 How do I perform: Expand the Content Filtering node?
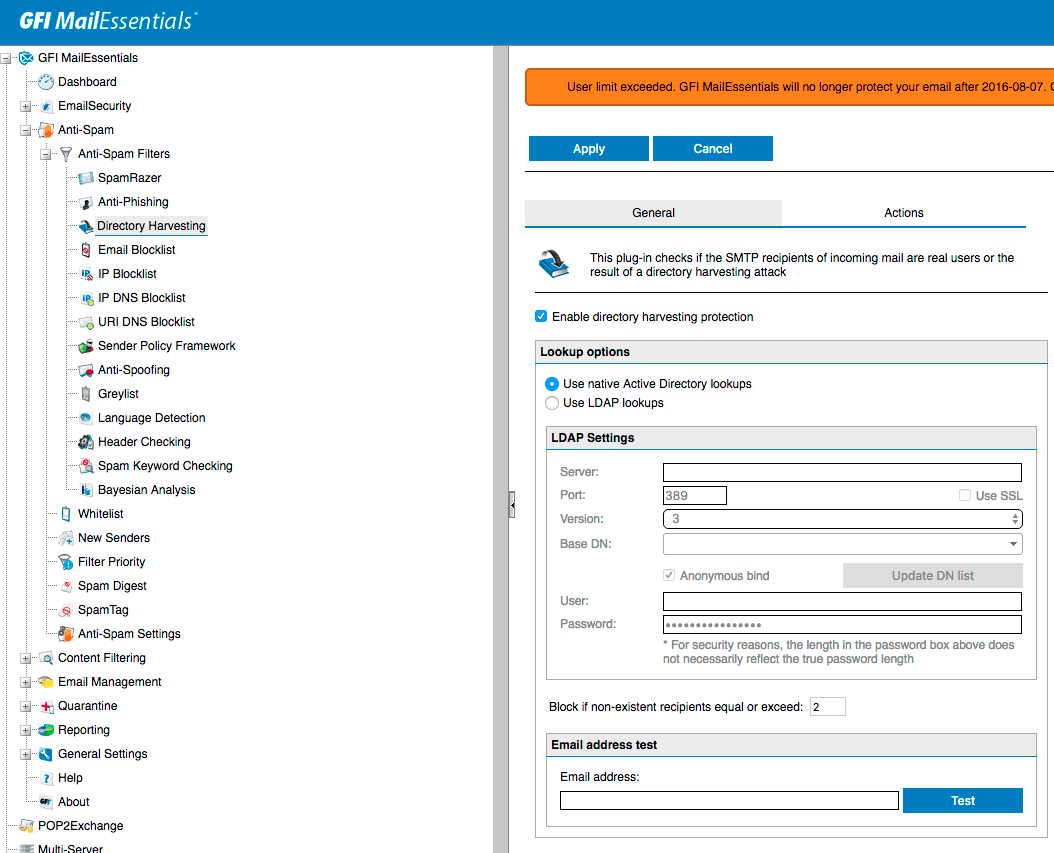tap(26, 658)
